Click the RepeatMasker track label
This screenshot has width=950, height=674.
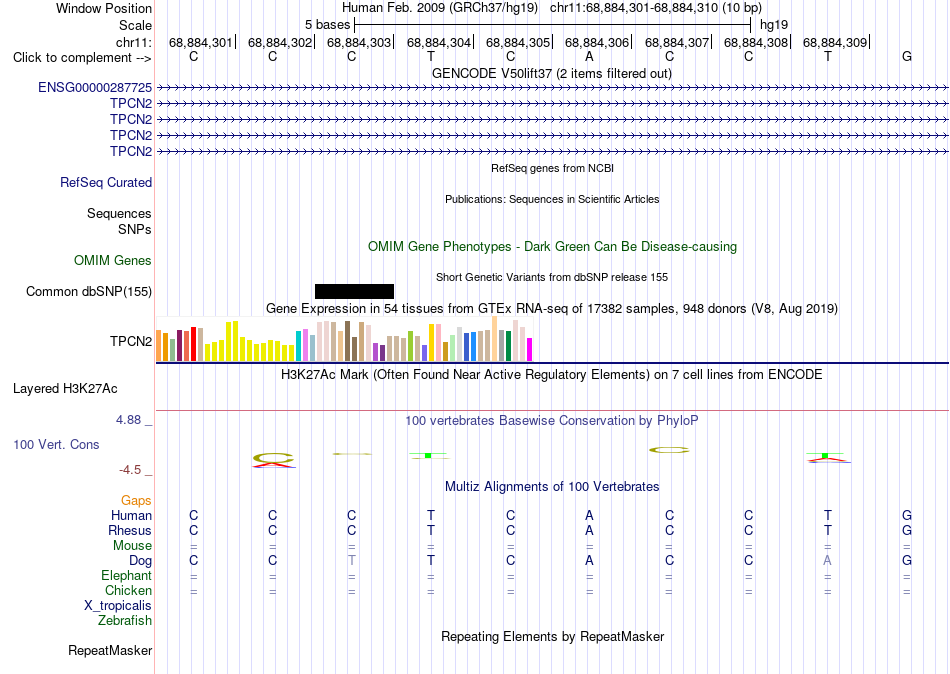[x=110, y=650]
